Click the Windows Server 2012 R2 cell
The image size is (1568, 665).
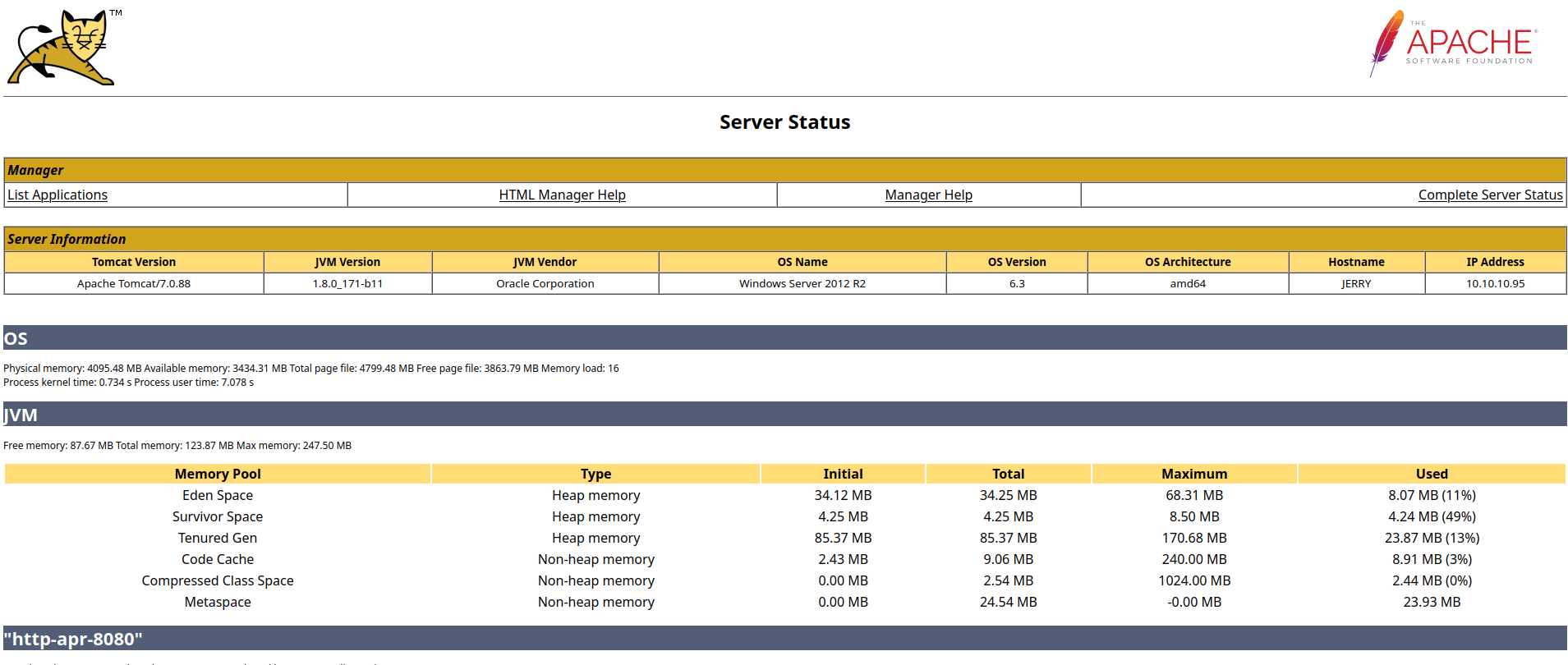pos(802,283)
